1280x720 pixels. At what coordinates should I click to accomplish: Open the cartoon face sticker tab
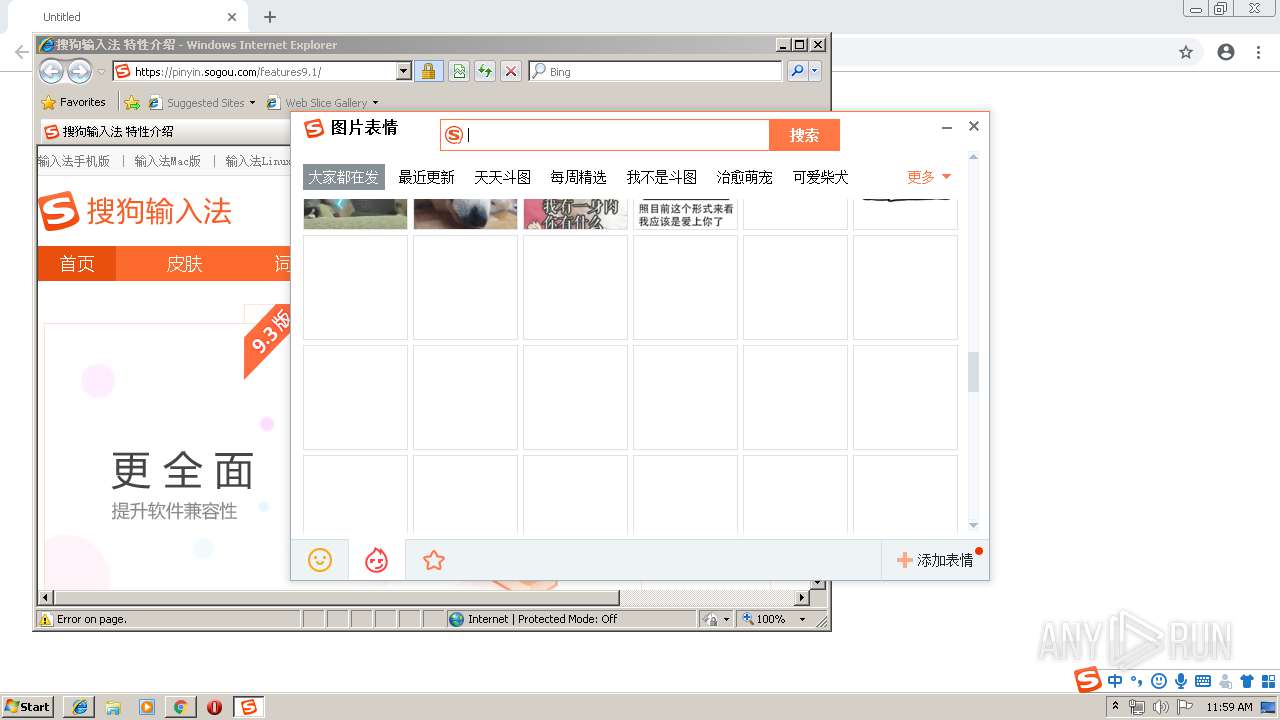click(x=376, y=560)
